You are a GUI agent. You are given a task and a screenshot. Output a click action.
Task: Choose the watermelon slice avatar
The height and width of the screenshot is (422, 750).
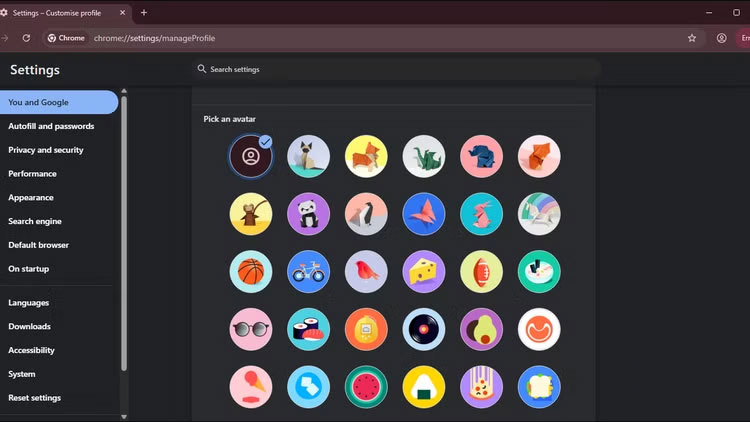pyautogui.click(x=366, y=387)
